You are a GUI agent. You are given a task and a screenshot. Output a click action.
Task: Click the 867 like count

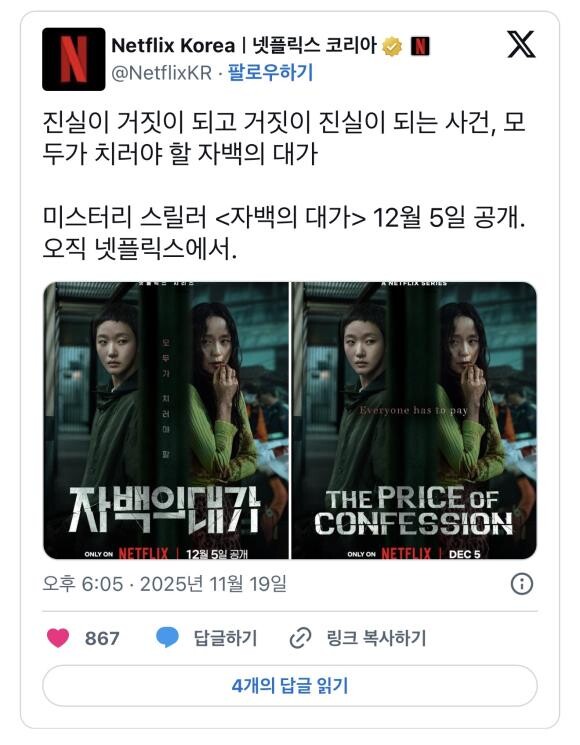pos(102,638)
